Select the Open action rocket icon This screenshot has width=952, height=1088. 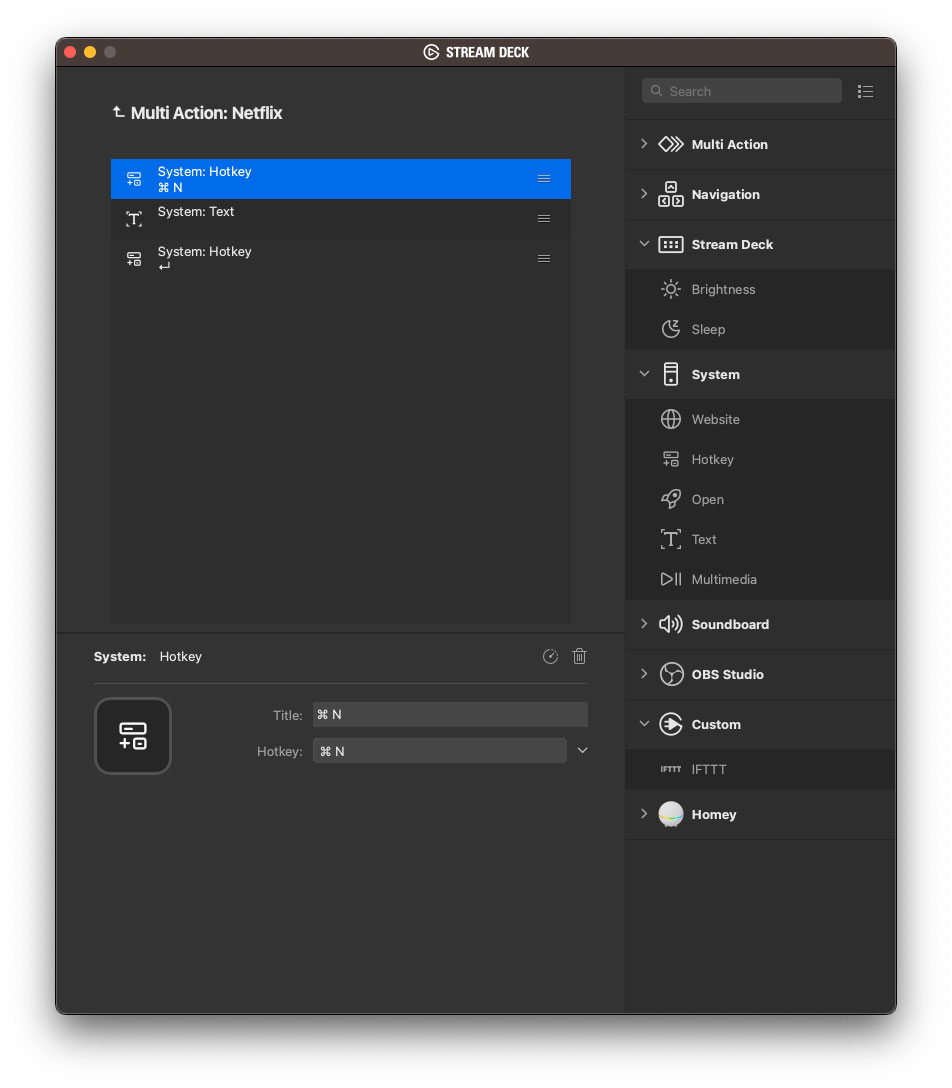(670, 499)
